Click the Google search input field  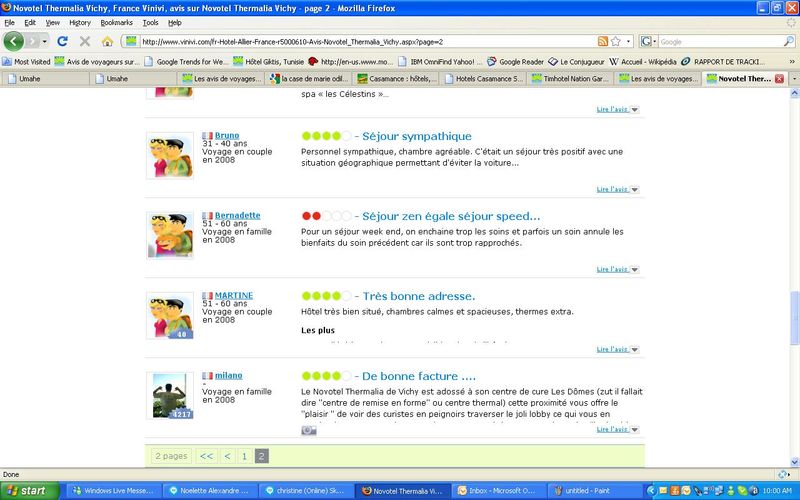click(x=719, y=42)
